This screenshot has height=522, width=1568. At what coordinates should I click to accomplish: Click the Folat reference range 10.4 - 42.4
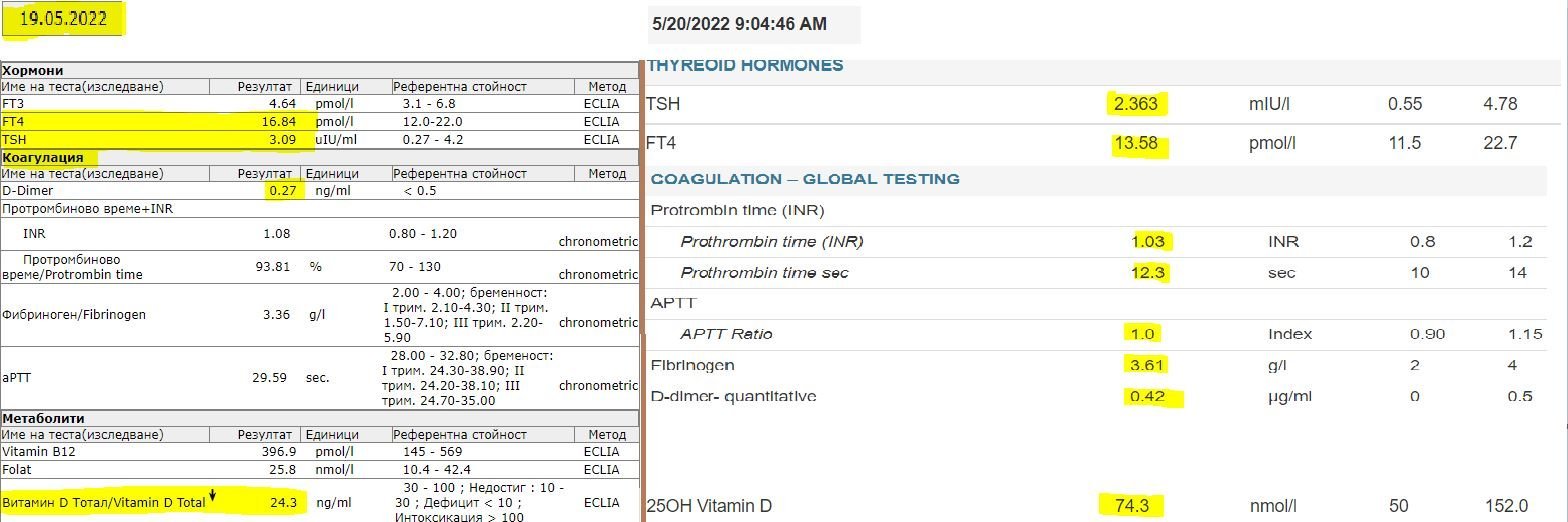pos(435,469)
